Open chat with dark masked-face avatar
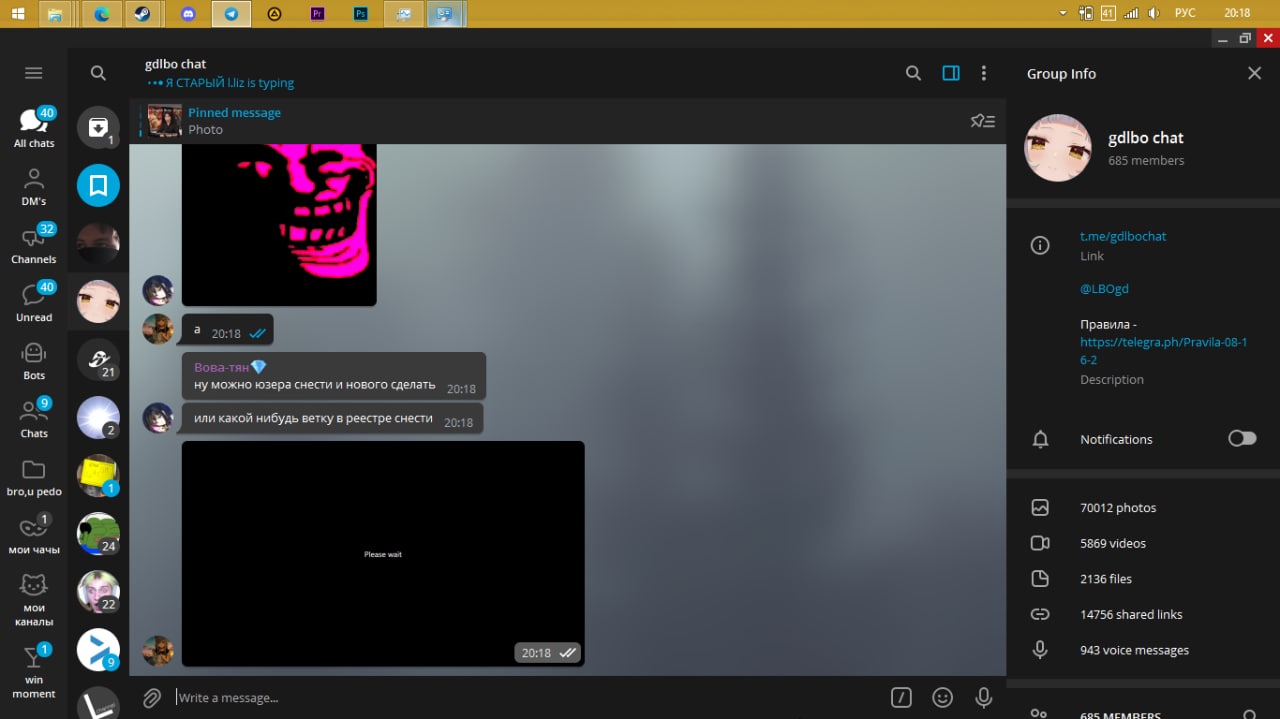This screenshot has width=1280, height=719. (98, 243)
